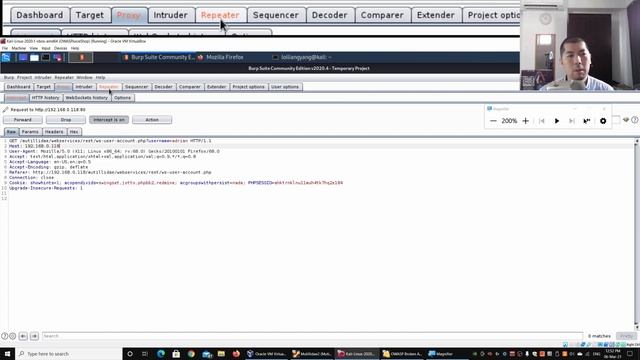Select the Hex message tab
The width and height of the screenshot is (640, 360).
tap(74, 132)
